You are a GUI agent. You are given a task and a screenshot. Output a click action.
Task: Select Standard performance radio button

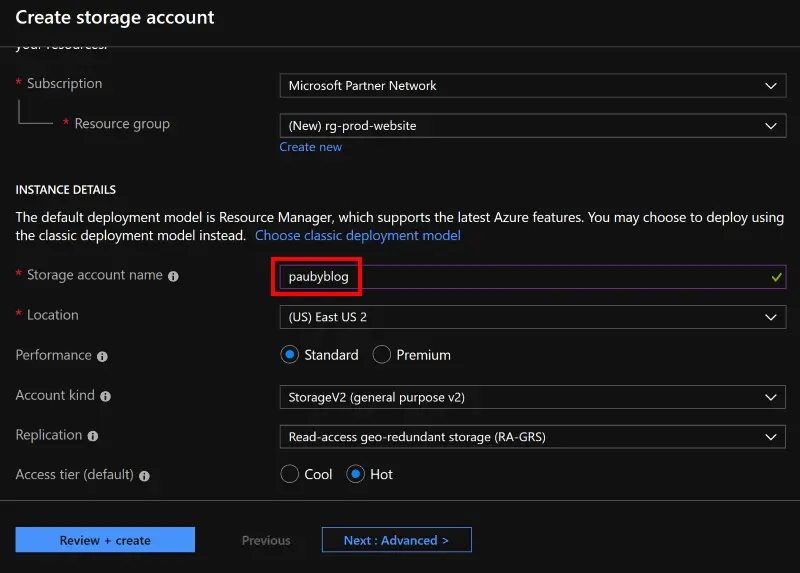point(289,355)
